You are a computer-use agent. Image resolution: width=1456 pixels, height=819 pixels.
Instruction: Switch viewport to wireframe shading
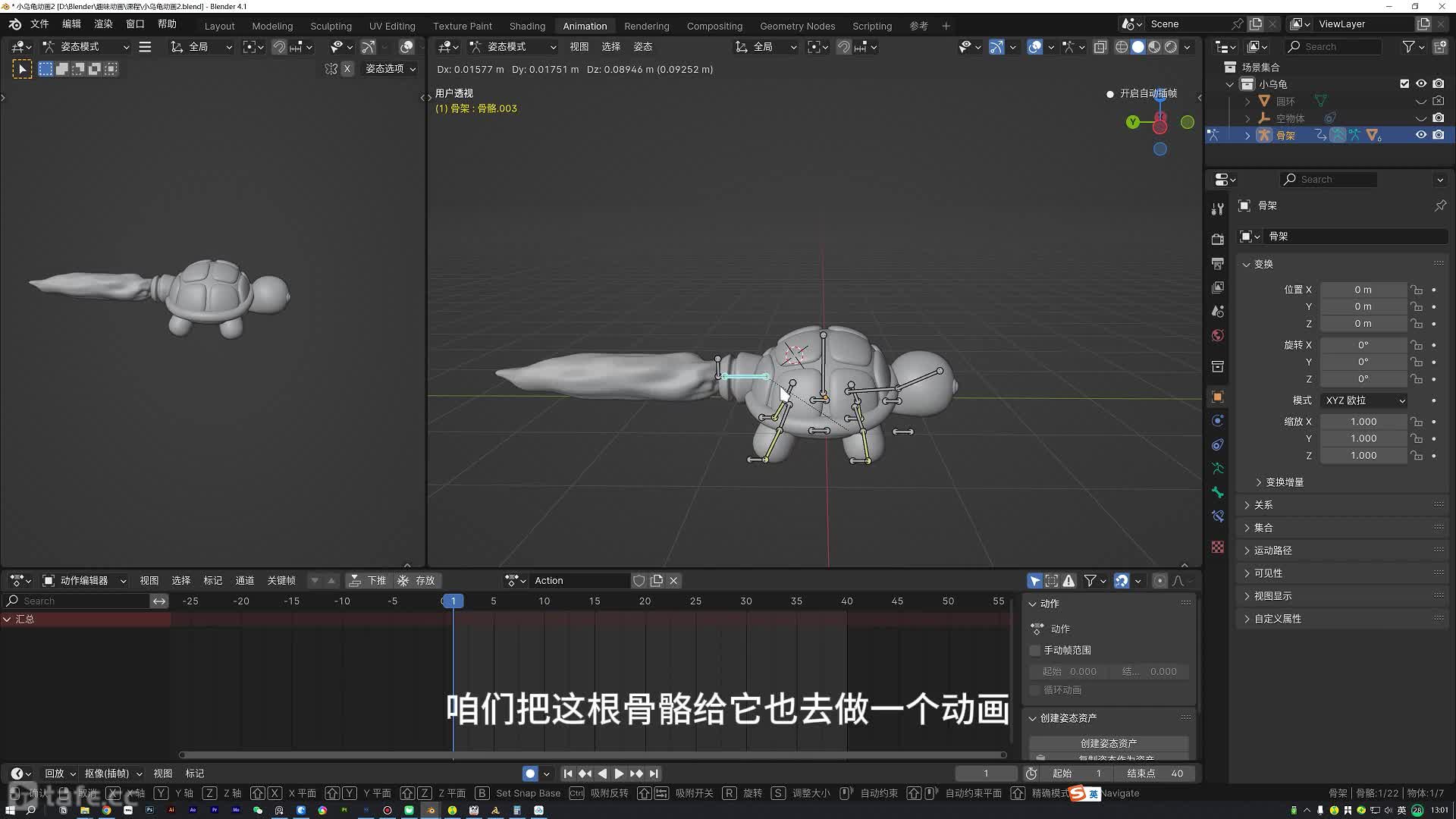pyautogui.click(x=1122, y=47)
